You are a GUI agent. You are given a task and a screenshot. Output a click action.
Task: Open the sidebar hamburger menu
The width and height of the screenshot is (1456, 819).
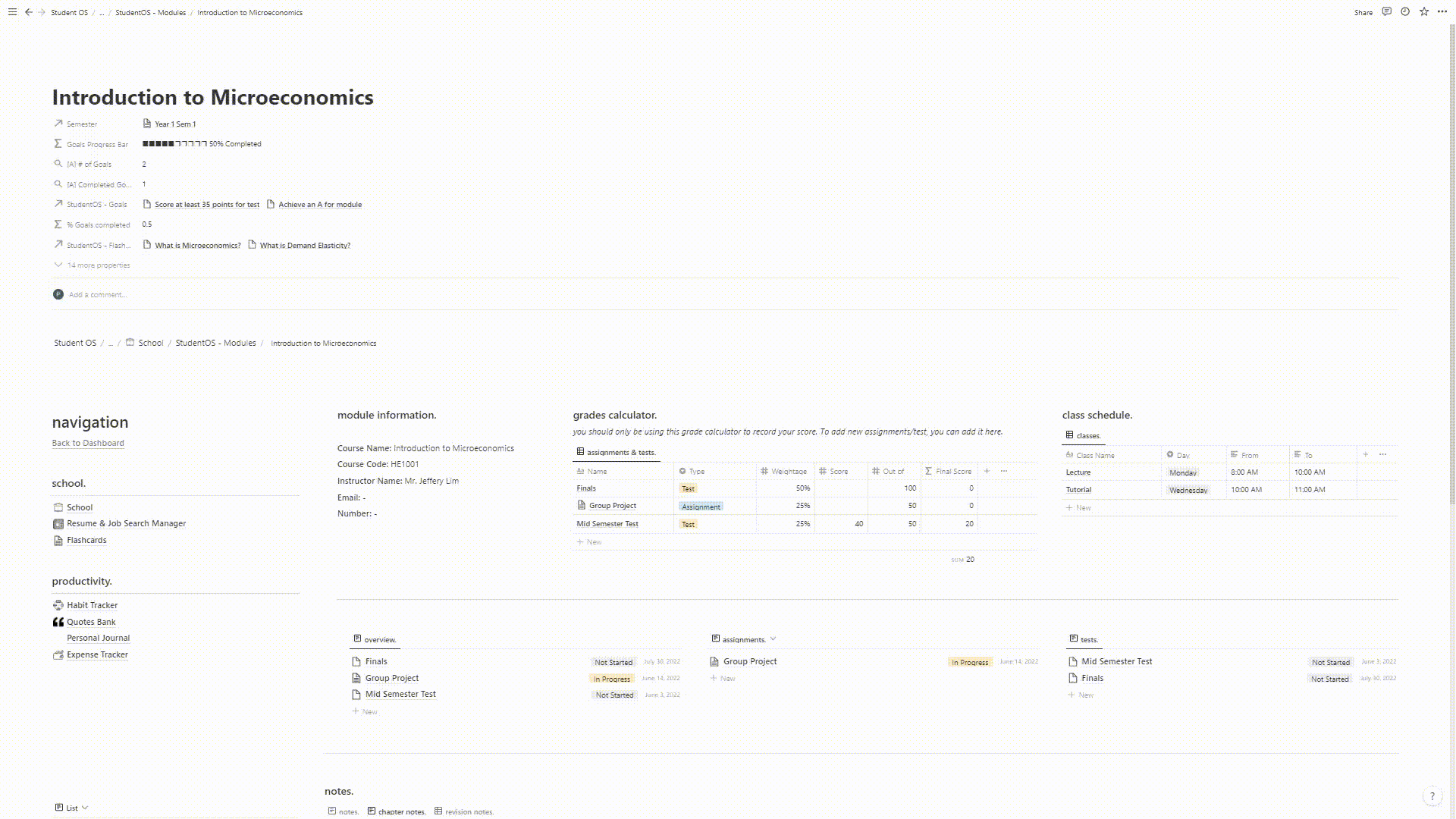12,12
